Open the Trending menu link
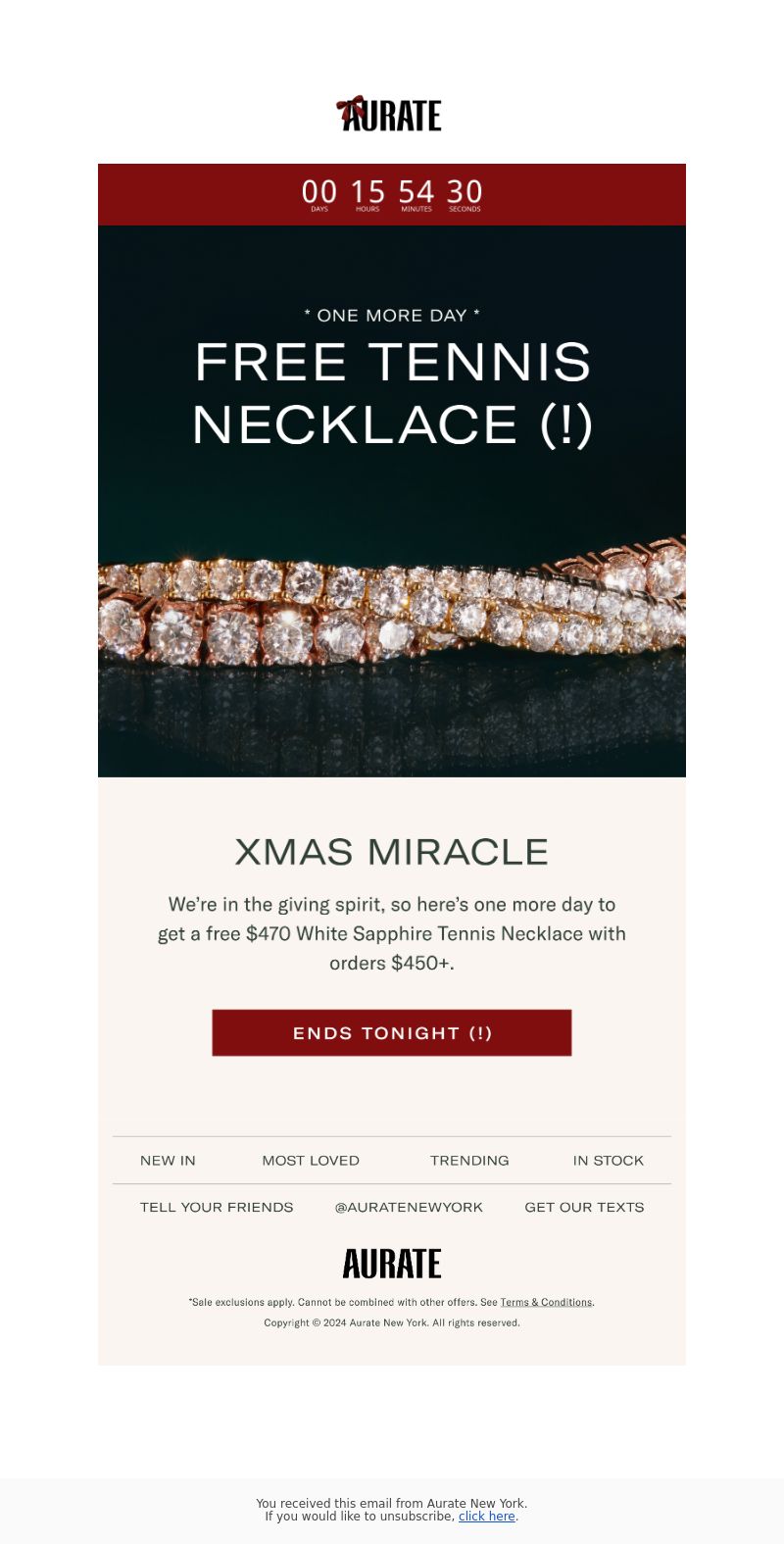Image resolution: width=784 pixels, height=1544 pixels. click(x=469, y=1161)
